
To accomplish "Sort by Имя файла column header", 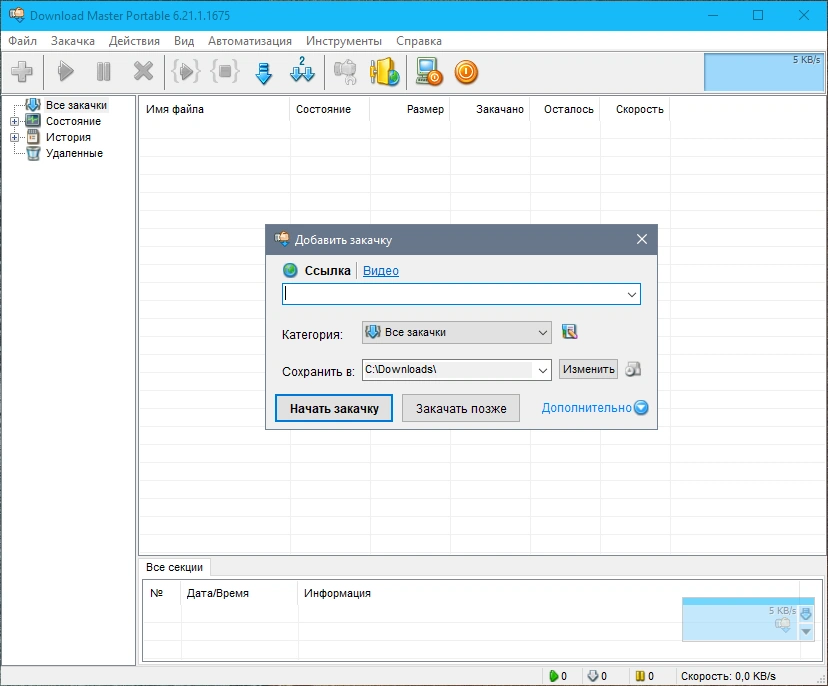I will point(214,109).
